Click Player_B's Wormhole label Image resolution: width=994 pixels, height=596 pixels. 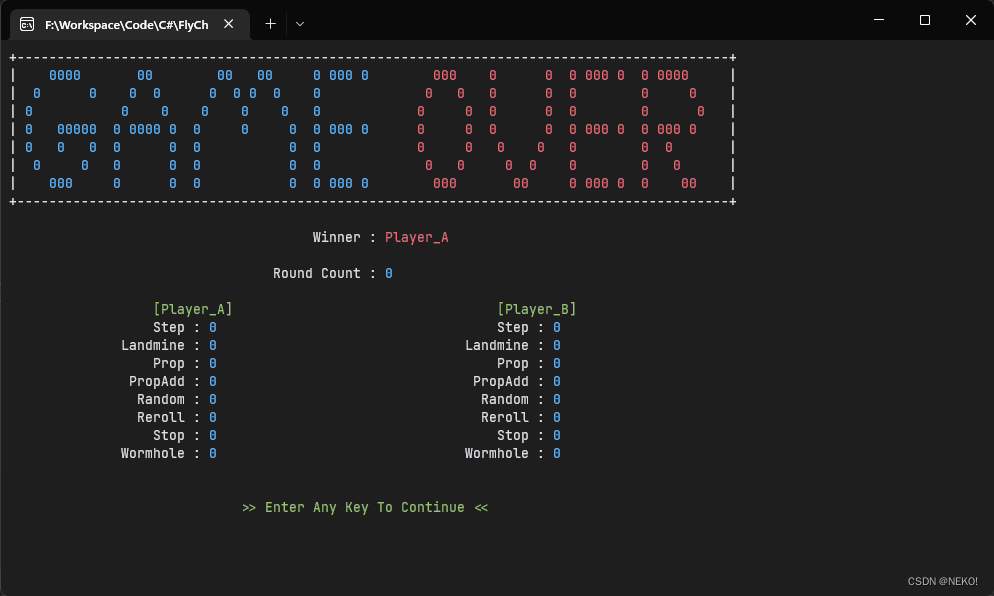(497, 453)
